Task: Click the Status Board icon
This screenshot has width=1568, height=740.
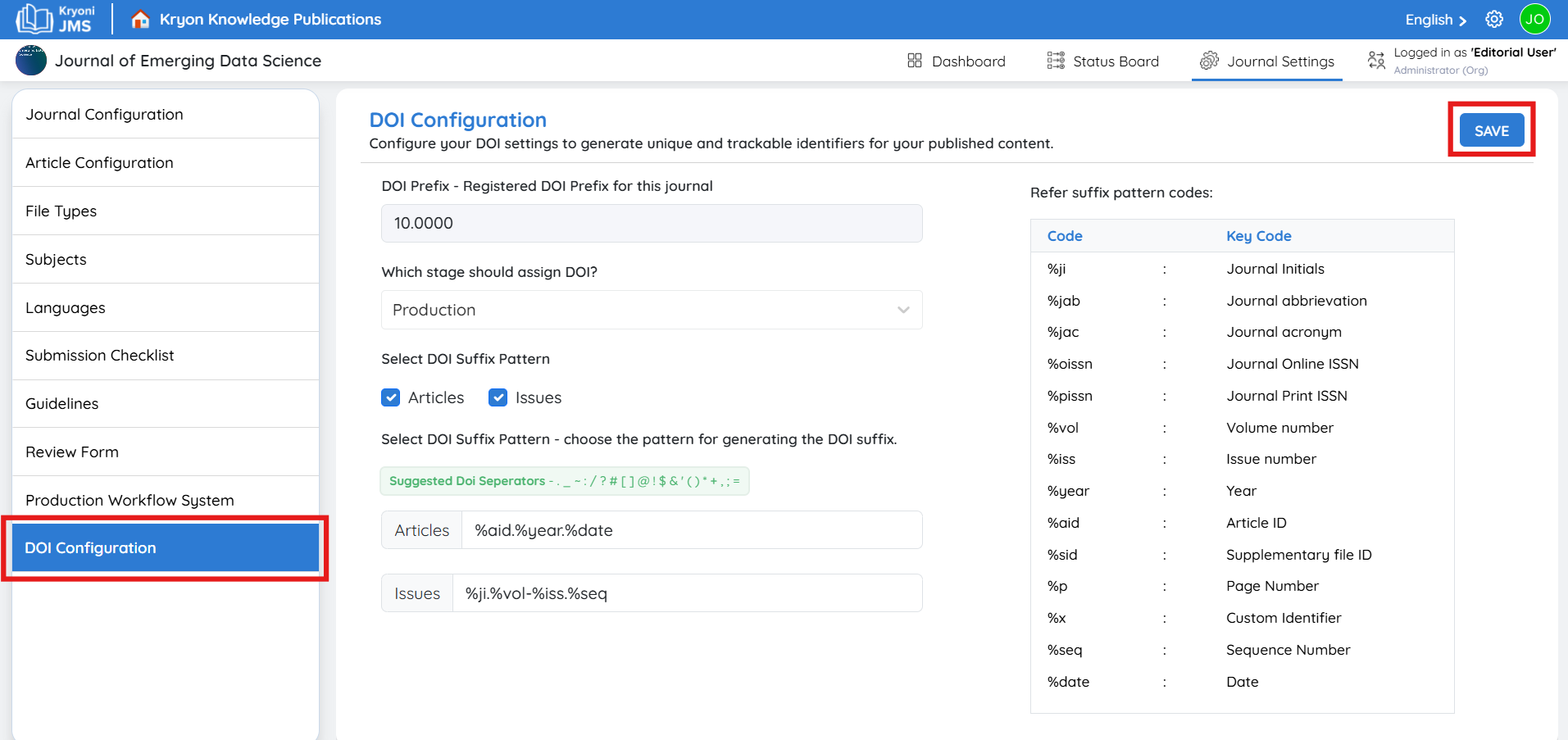Action: click(x=1056, y=61)
